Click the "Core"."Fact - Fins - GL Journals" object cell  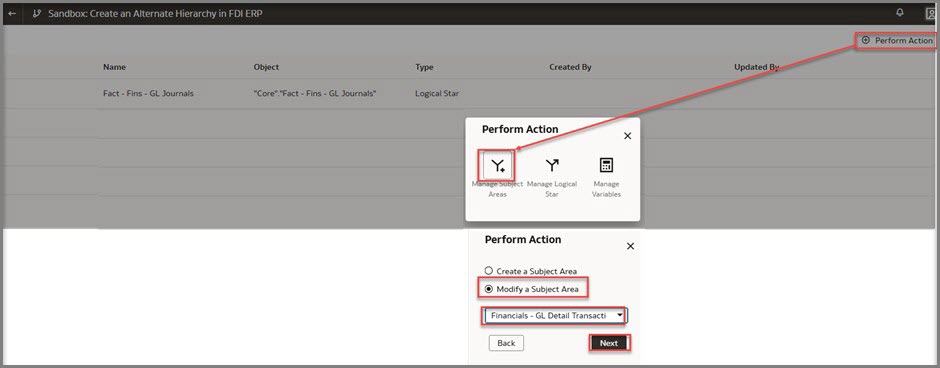click(x=315, y=93)
